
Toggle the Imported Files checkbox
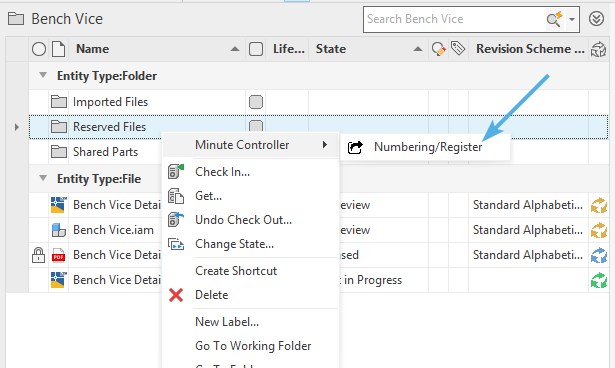(x=256, y=102)
